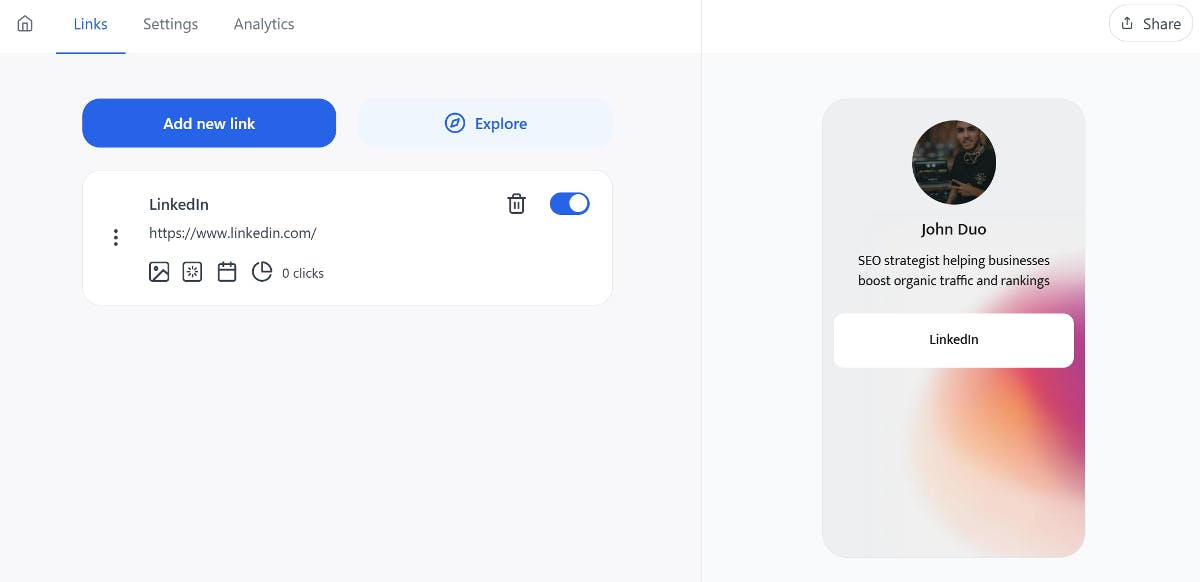Viewport: 1200px width, 582px height.
Task: Click the profile avatar in preview
Action: coord(954,162)
